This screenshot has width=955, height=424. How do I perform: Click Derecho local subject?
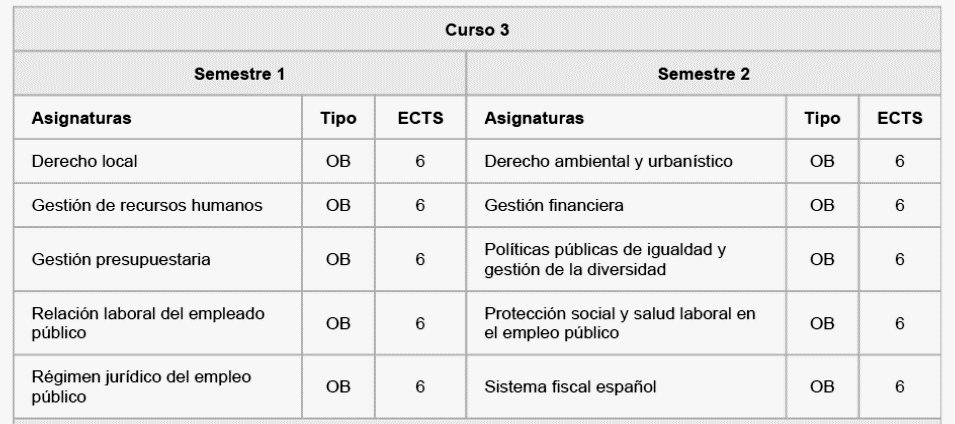[85, 161]
